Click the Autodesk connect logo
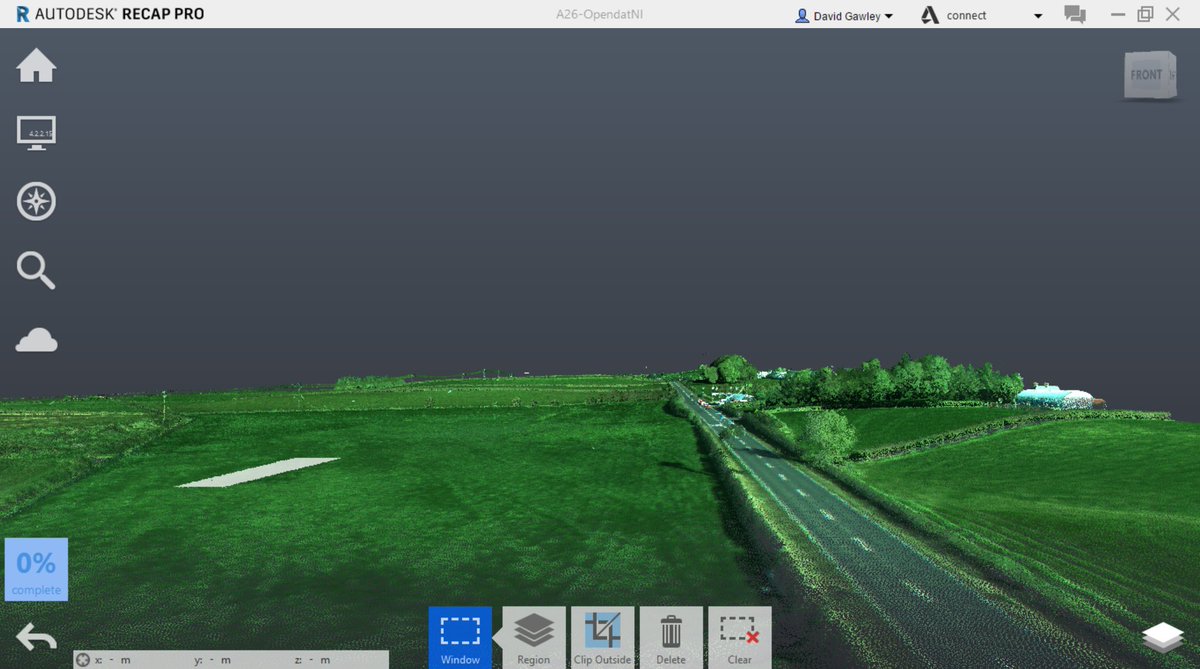The width and height of the screenshot is (1200, 669). (930, 15)
